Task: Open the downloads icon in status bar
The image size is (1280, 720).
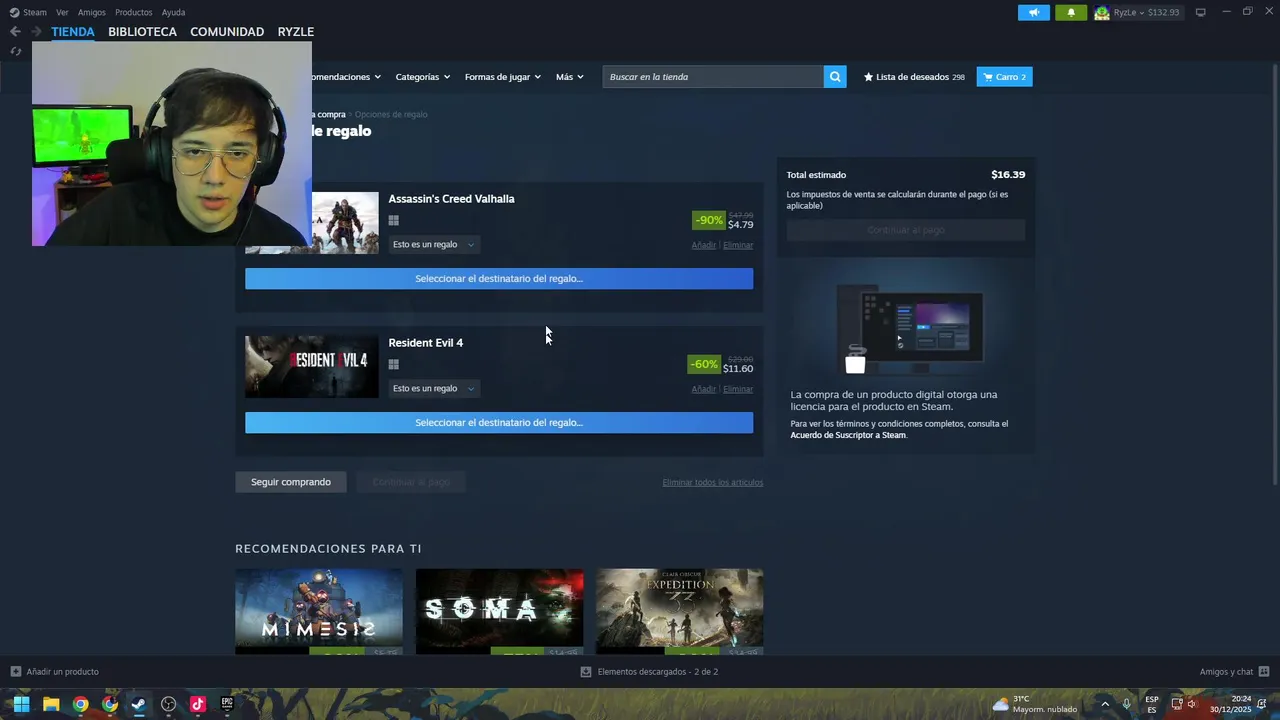Action: (586, 672)
